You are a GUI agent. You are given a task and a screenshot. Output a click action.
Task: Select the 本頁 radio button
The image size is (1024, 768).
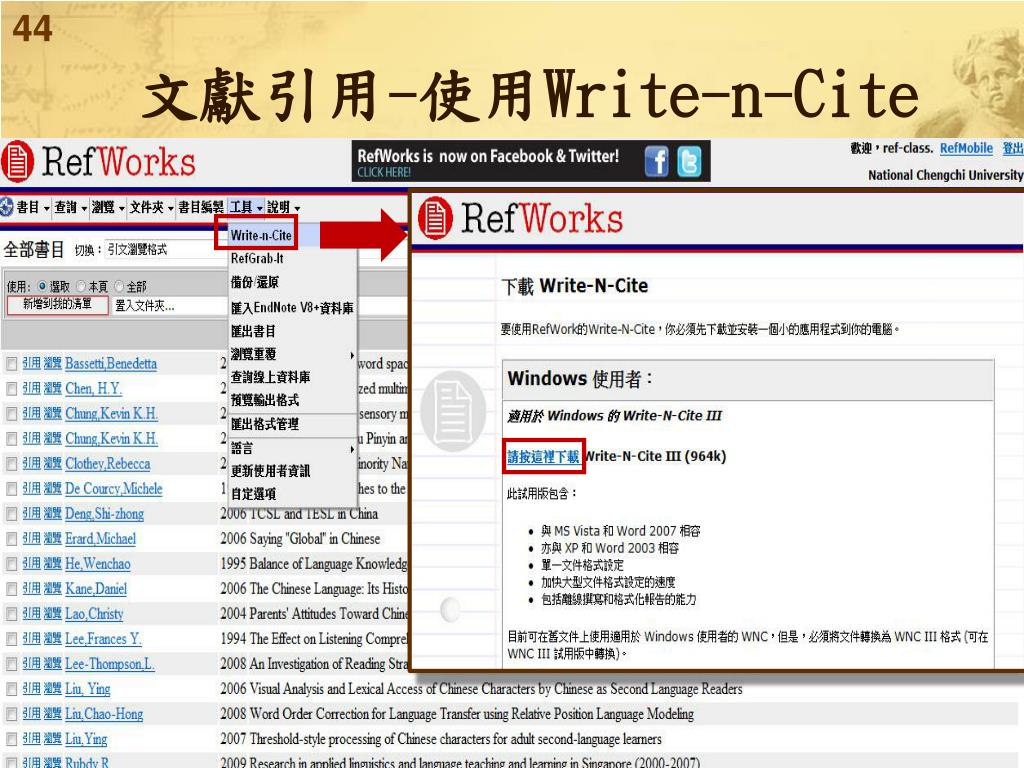pos(81,286)
